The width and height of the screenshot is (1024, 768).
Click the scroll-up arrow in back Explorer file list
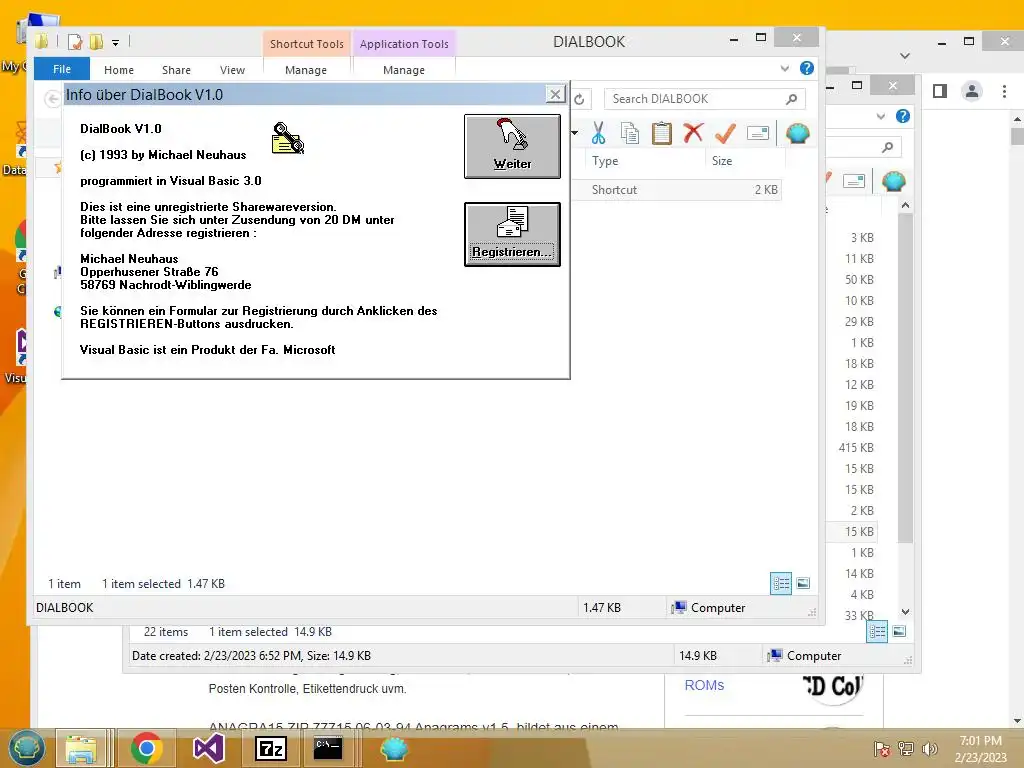(905, 206)
